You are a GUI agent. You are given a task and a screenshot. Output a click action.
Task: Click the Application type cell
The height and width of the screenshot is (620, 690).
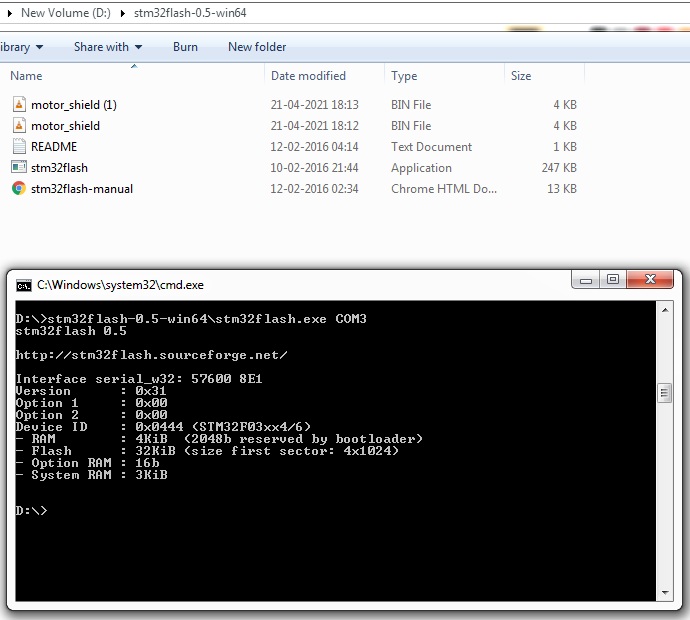tap(422, 168)
